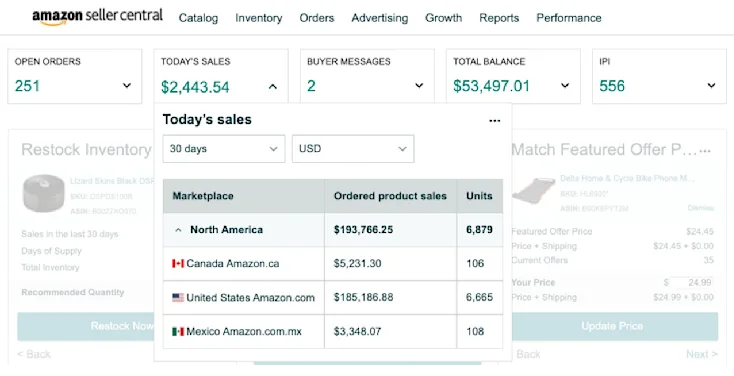Open the Reports menu
Screen dimensions: 734x376
[x=499, y=18]
